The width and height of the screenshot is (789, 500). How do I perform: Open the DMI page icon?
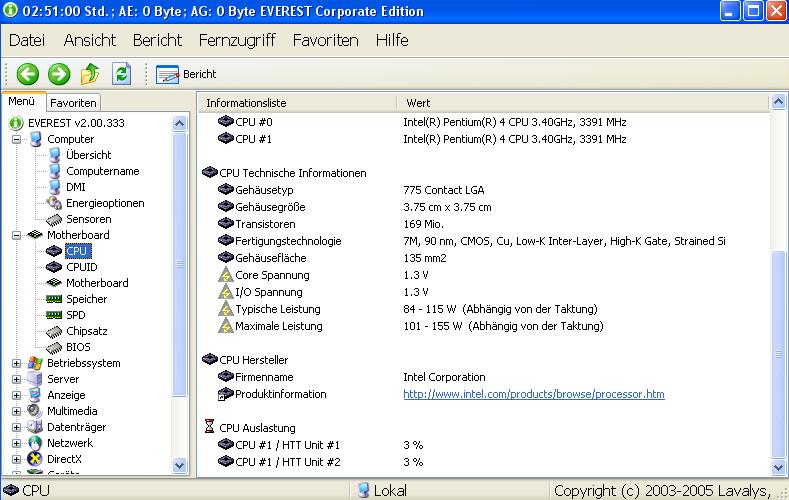click(x=54, y=187)
